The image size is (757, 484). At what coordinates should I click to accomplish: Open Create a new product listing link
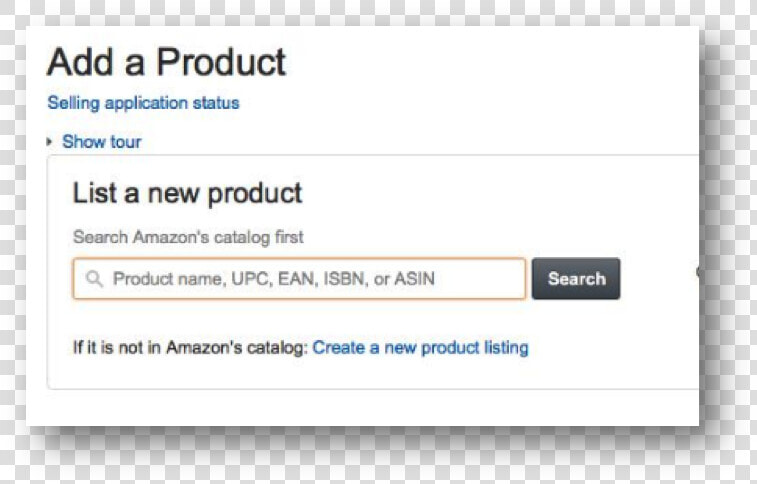point(421,347)
